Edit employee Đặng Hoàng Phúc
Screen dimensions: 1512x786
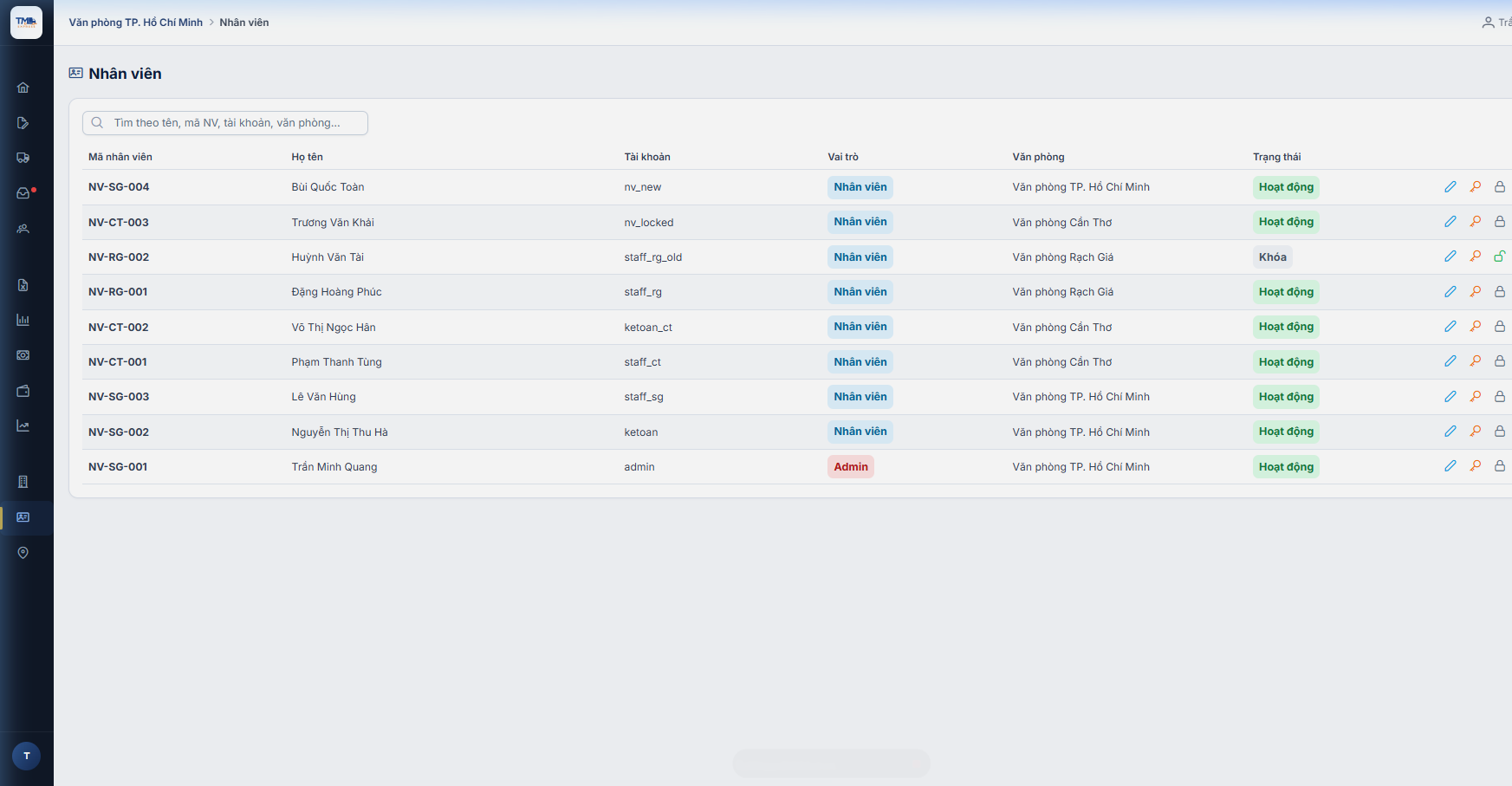click(1450, 292)
